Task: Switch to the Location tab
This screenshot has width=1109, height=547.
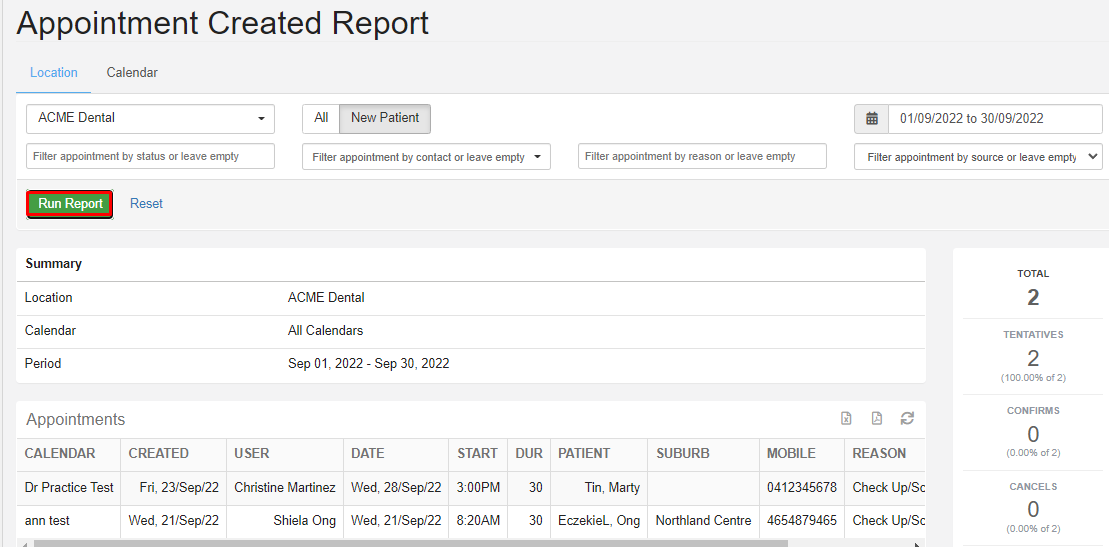Action: (x=54, y=72)
